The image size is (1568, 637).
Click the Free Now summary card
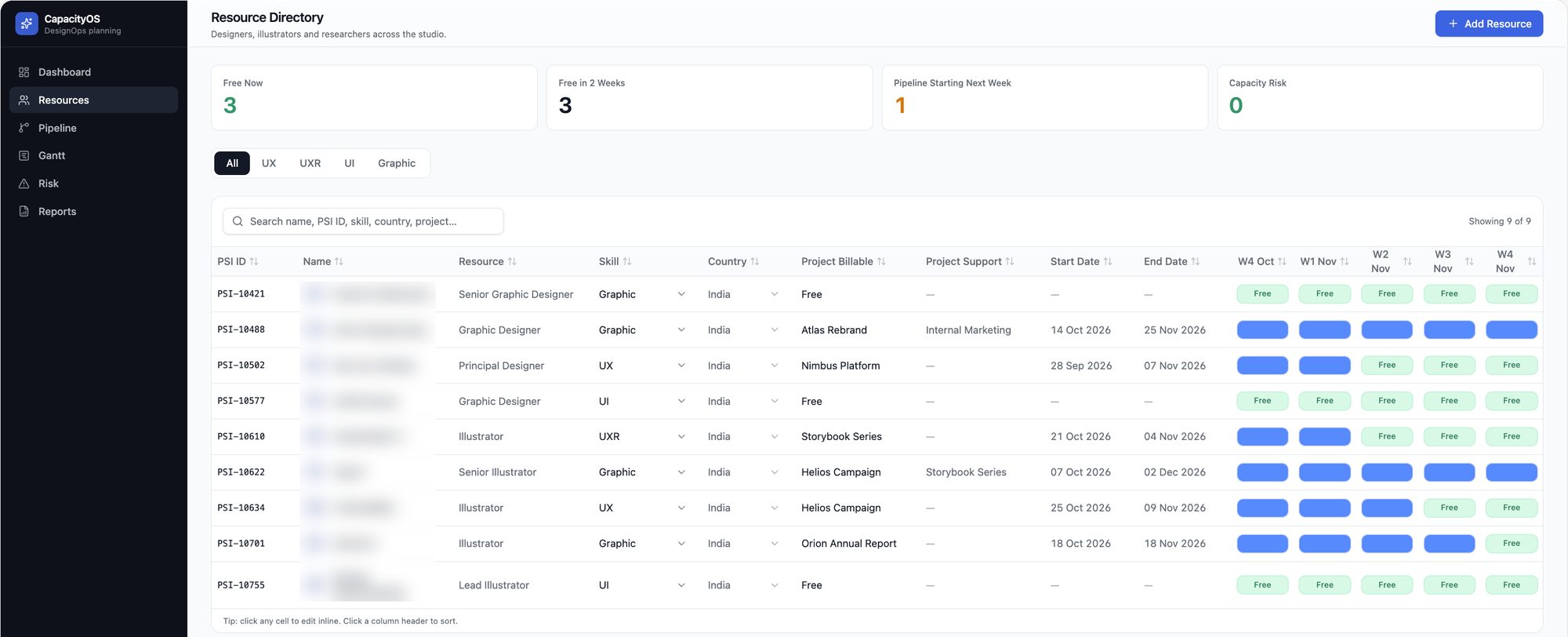click(374, 97)
